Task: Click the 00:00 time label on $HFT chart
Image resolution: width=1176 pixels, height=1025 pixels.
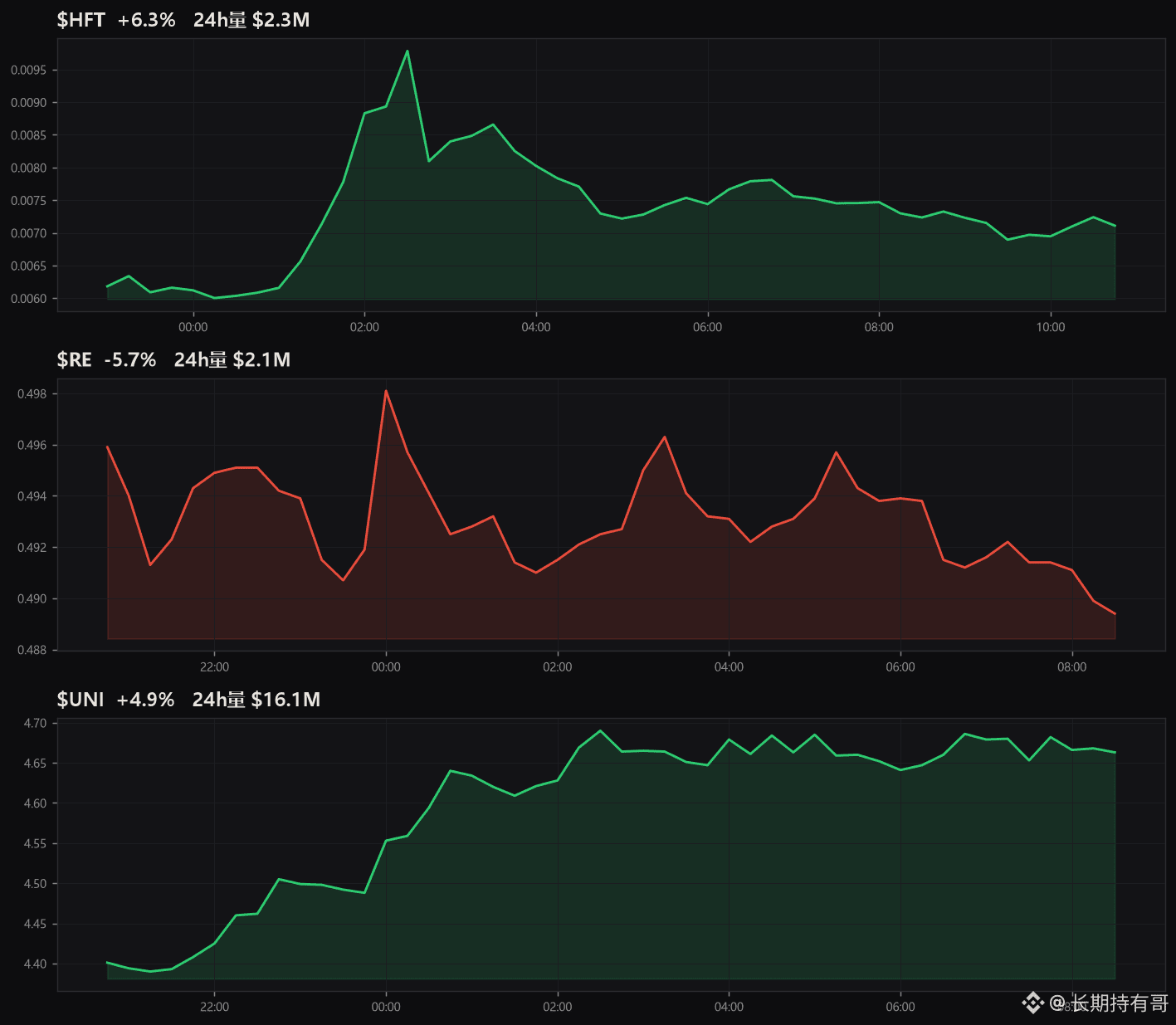Action: tap(193, 327)
